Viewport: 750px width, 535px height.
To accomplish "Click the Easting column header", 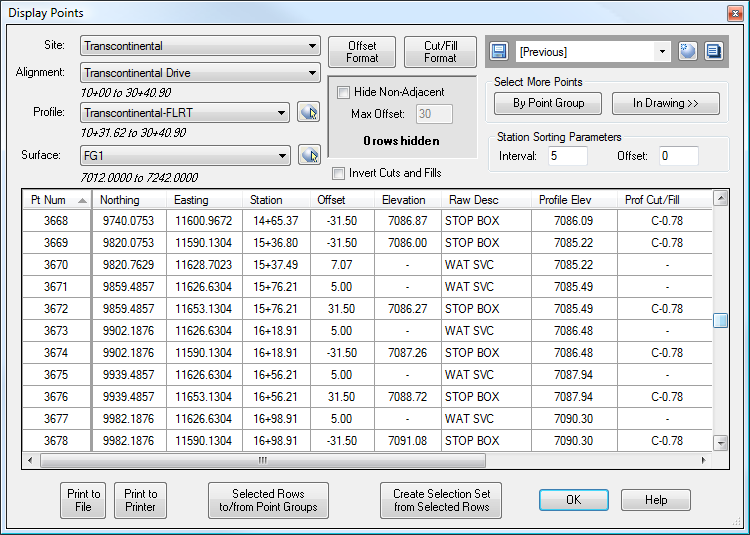I will (x=205, y=200).
